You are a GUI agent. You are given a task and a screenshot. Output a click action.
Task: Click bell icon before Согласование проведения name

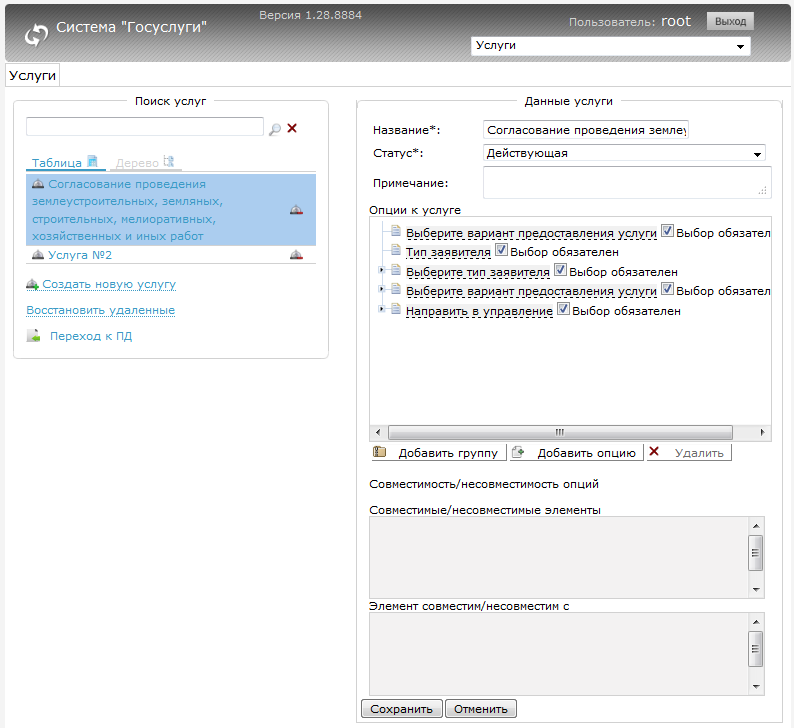pyautogui.click(x=38, y=183)
